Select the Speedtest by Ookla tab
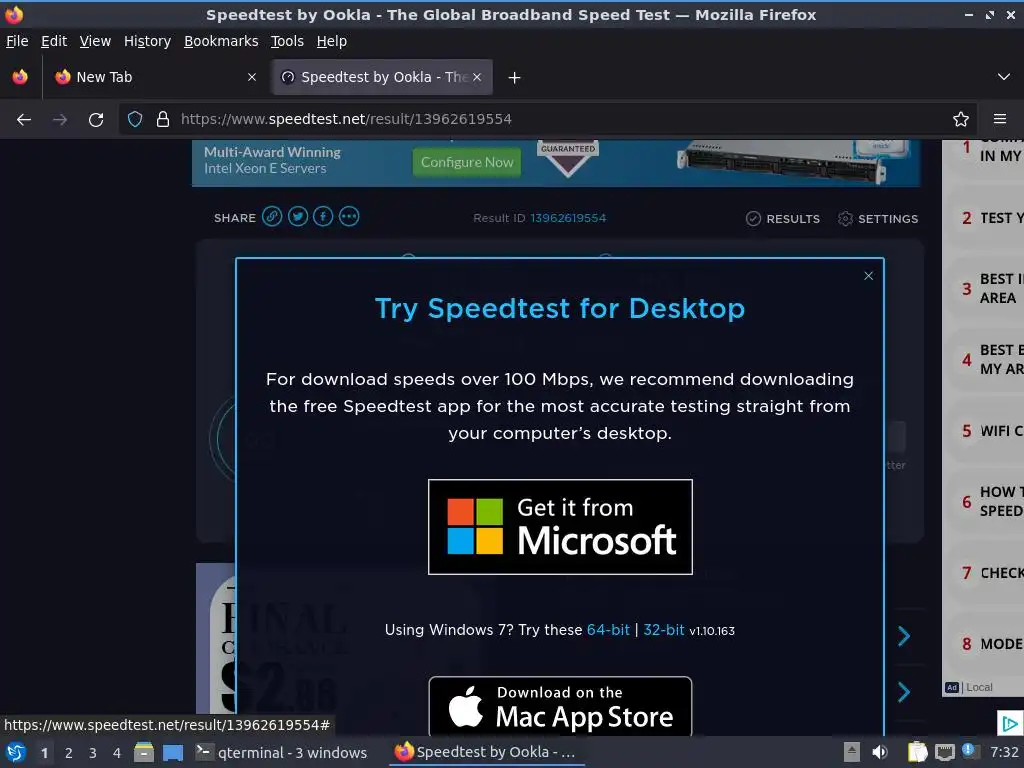The width and height of the screenshot is (1024, 768). 382,77
